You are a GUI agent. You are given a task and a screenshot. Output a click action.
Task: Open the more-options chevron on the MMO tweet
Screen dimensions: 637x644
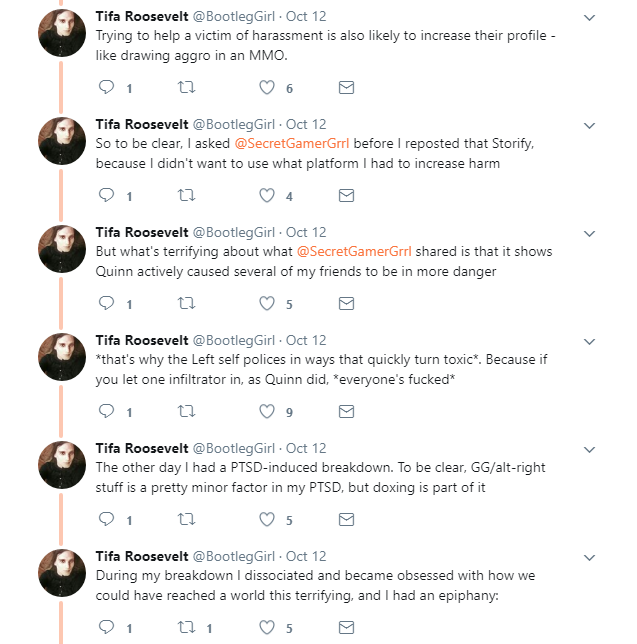pyautogui.click(x=589, y=18)
